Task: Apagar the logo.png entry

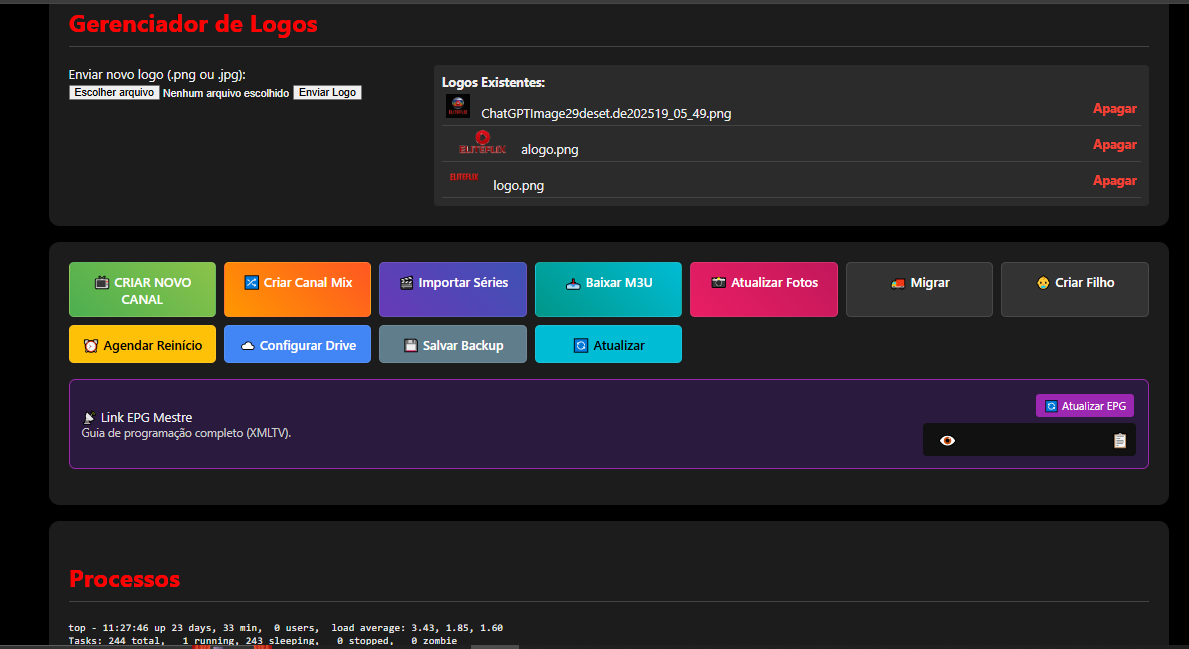Action: tap(1114, 180)
